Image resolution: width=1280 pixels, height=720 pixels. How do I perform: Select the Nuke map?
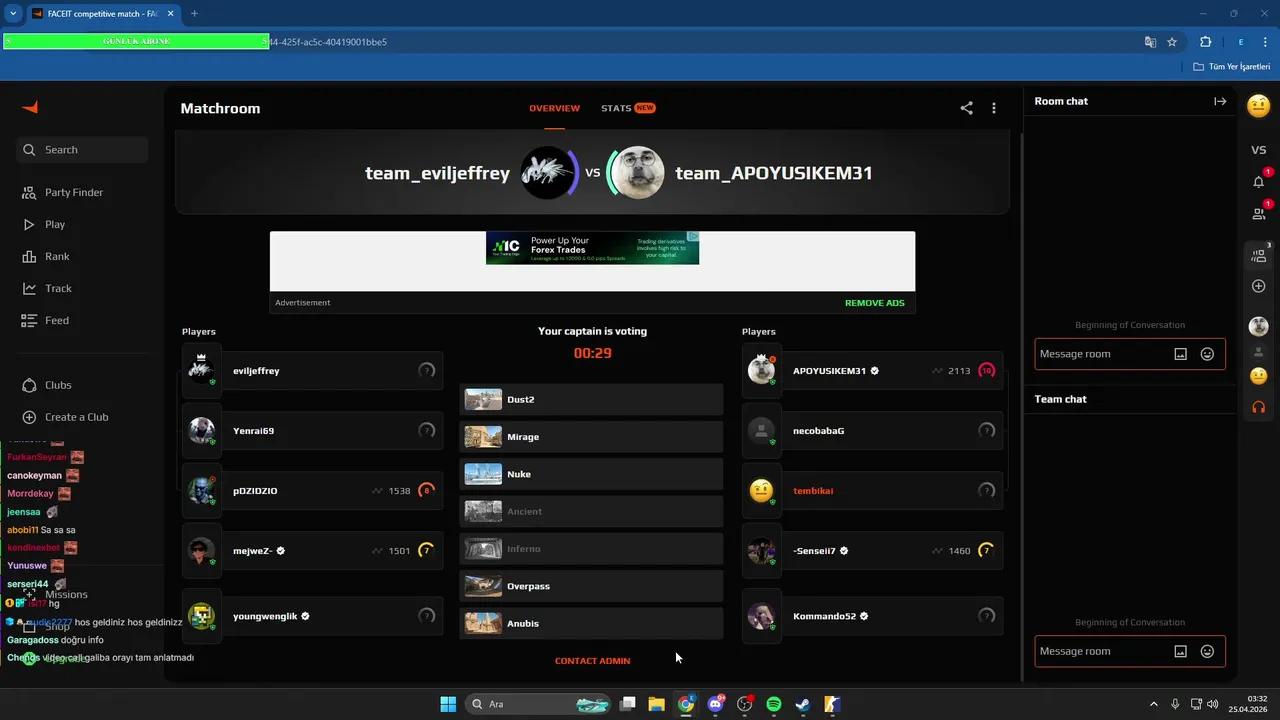tap(591, 474)
